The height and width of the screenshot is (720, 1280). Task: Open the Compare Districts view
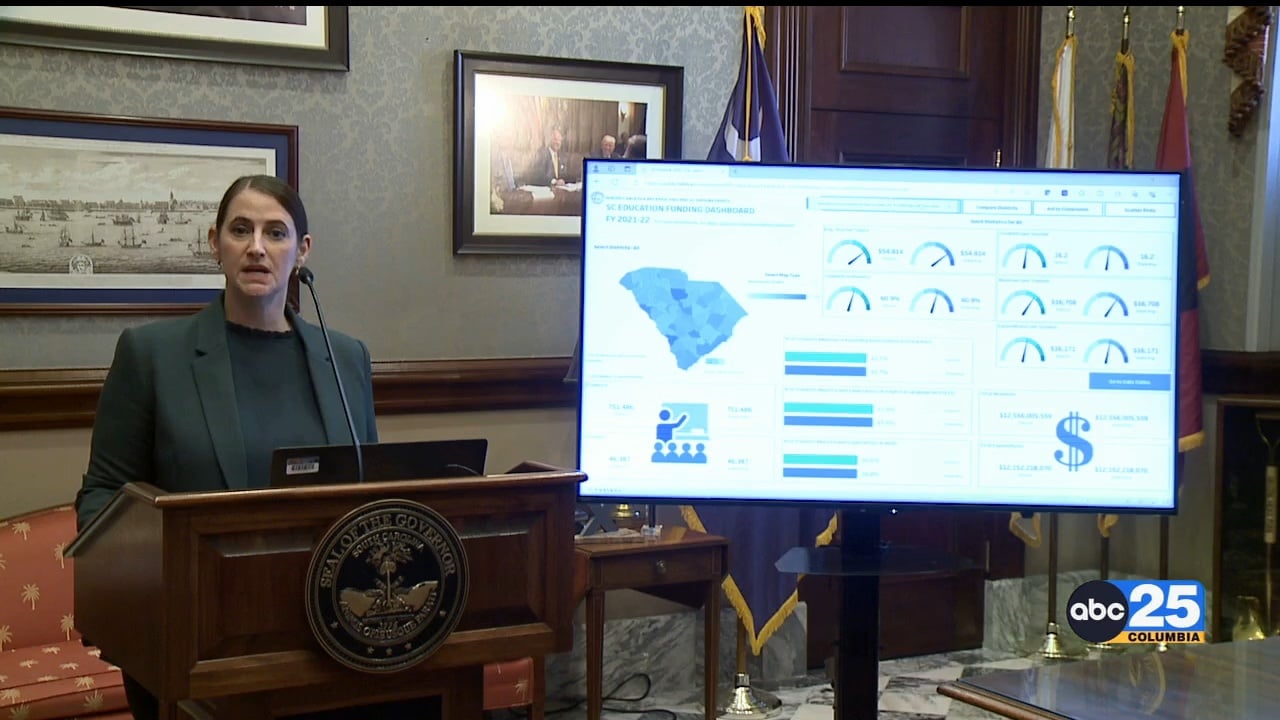(996, 208)
